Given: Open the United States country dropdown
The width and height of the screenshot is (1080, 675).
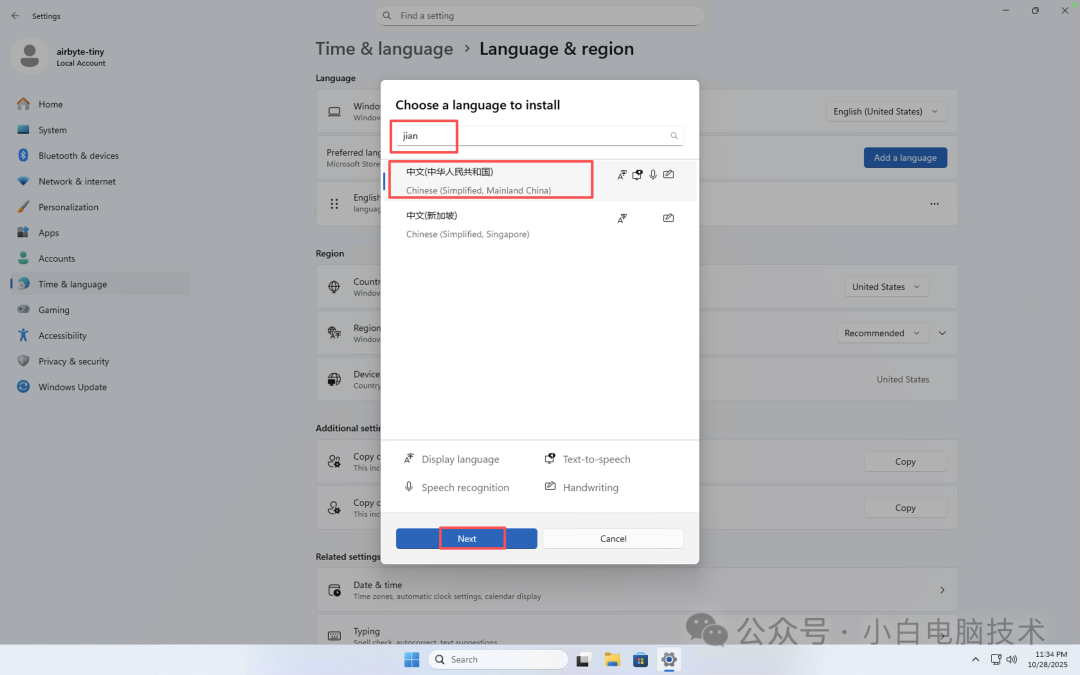Looking at the screenshot, I should (886, 287).
